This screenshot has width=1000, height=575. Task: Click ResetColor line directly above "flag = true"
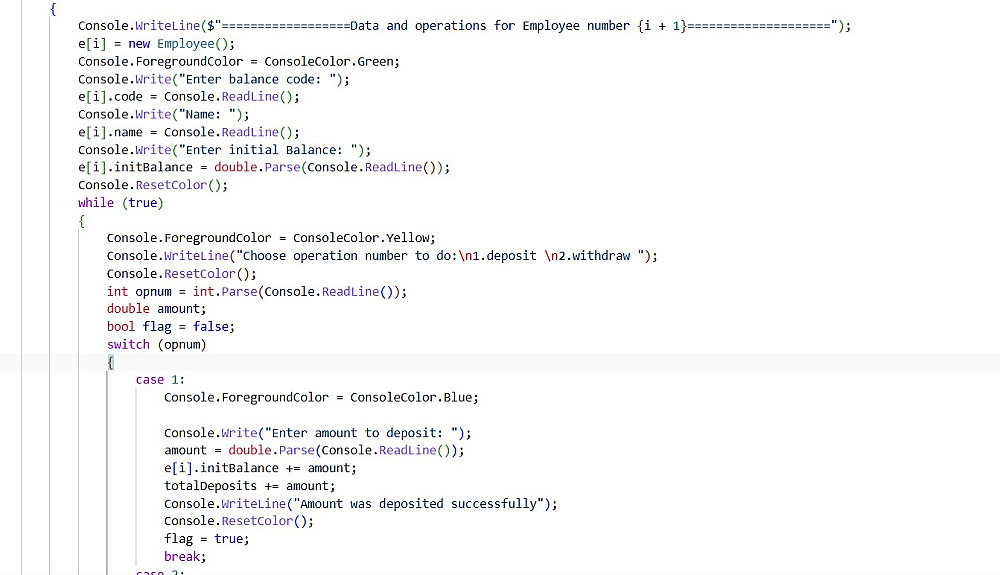(239, 521)
